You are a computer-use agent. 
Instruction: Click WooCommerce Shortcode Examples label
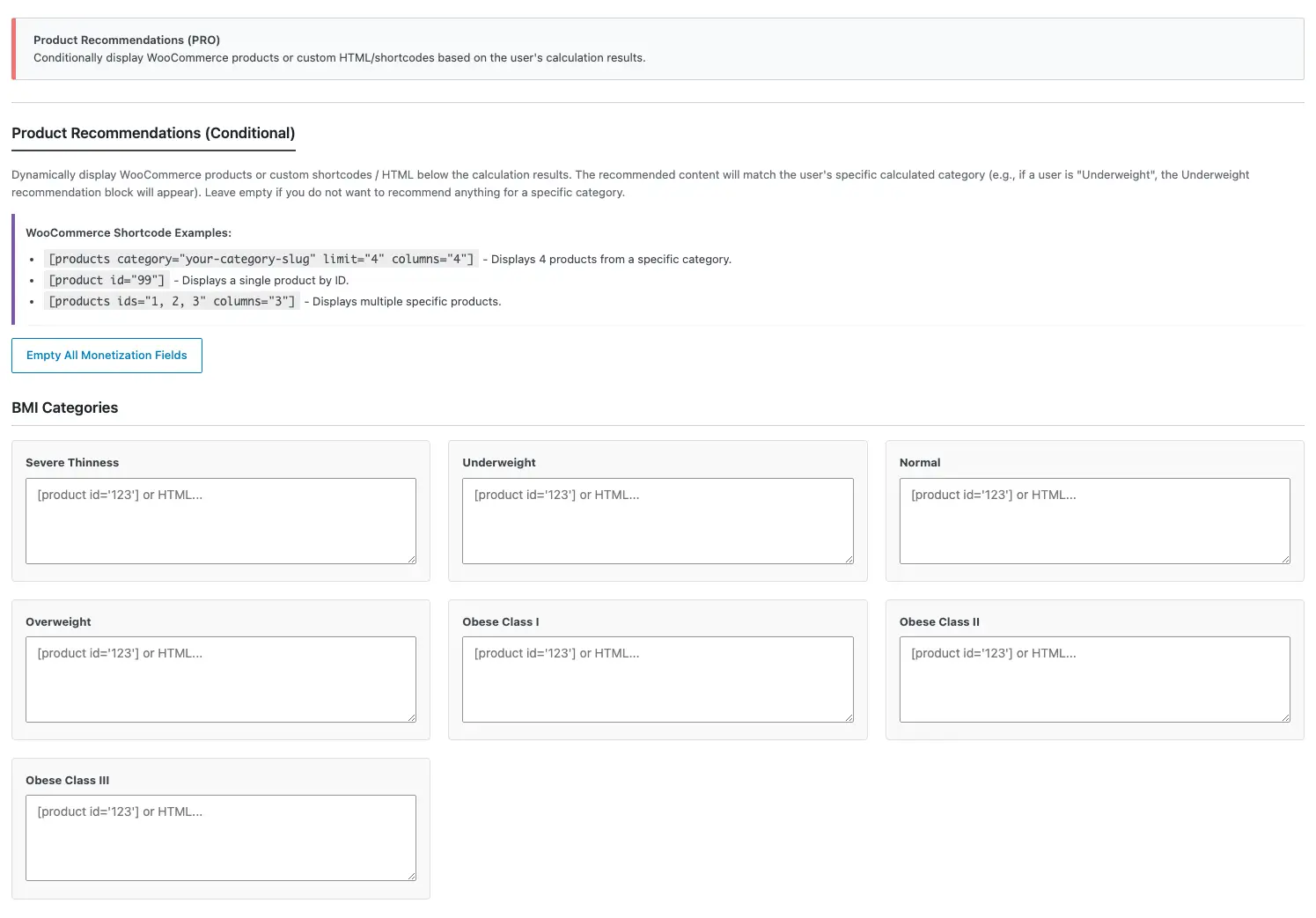tap(129, 232)
